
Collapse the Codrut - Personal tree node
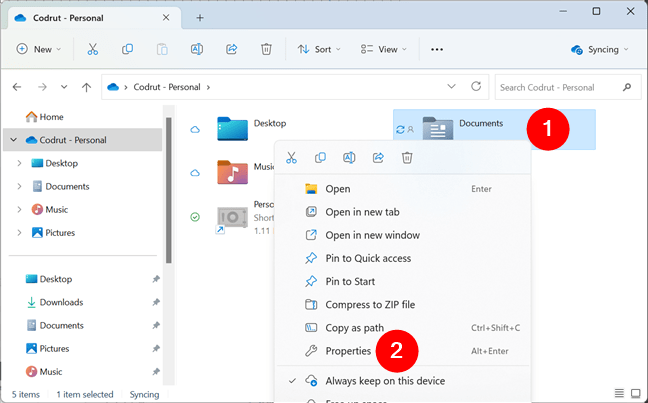coord(14,140)
